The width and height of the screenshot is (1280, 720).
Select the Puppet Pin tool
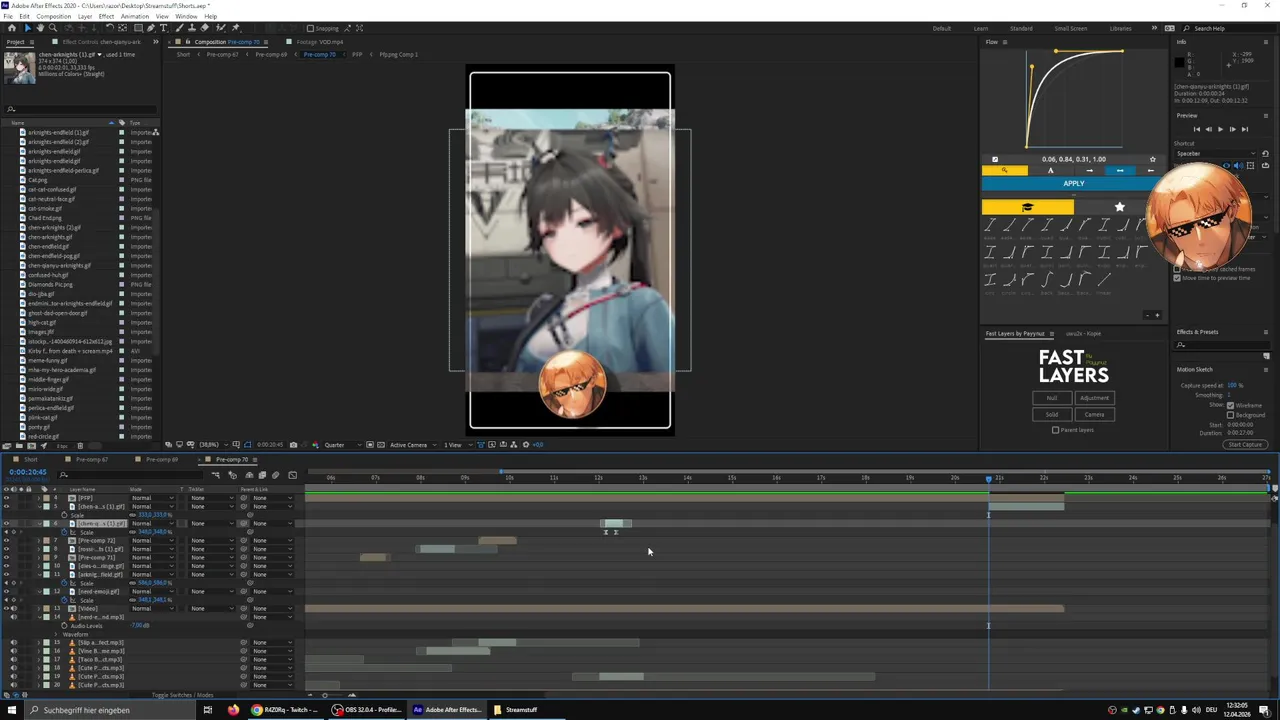click(236, 28)
